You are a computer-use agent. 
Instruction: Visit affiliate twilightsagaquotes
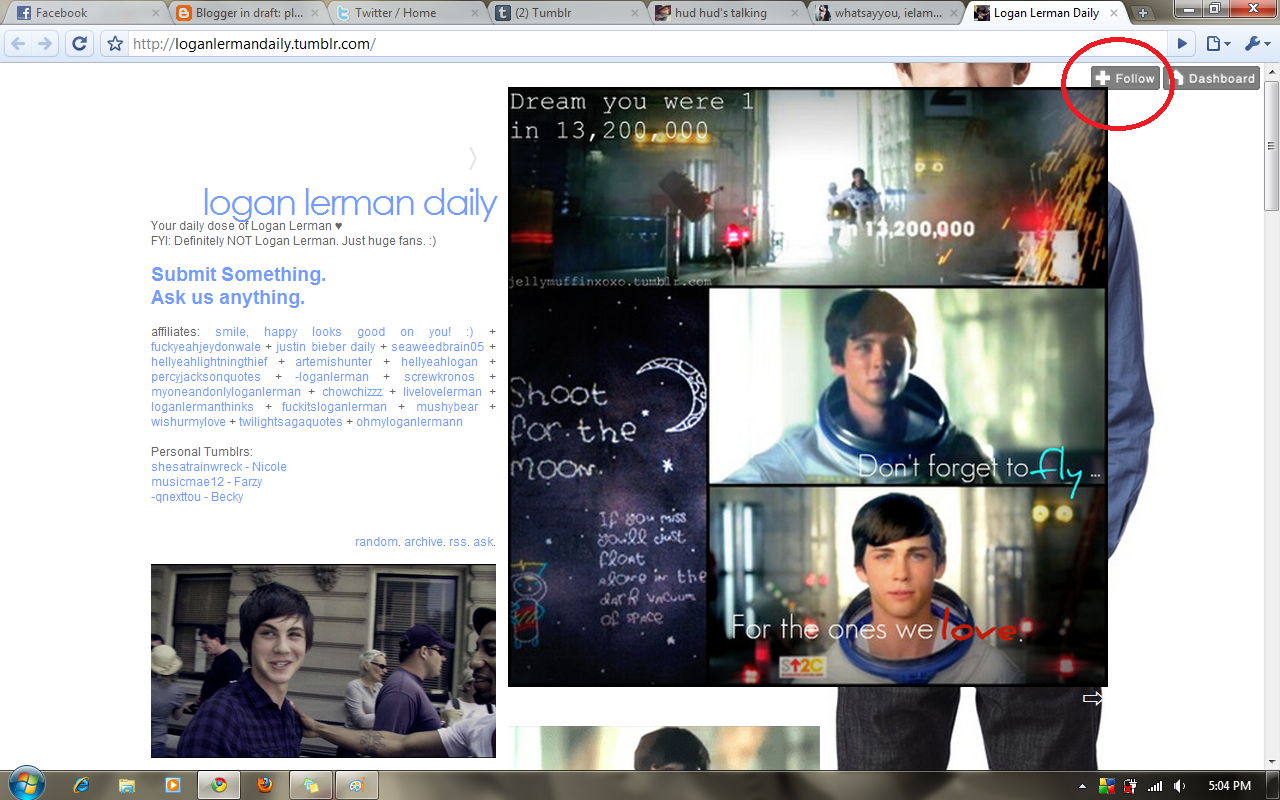[x=290, y=422]
